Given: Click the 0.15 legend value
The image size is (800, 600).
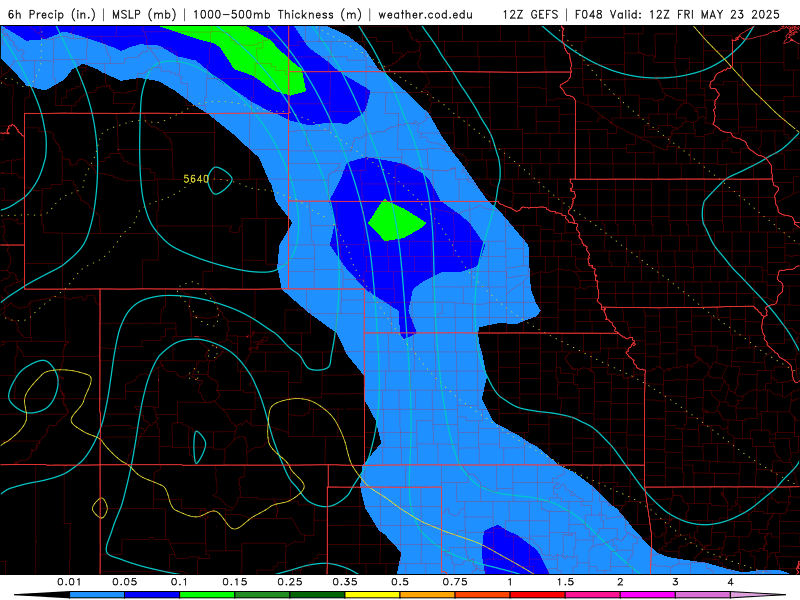Looking at the screenshot, I should (x=235, y=582).
